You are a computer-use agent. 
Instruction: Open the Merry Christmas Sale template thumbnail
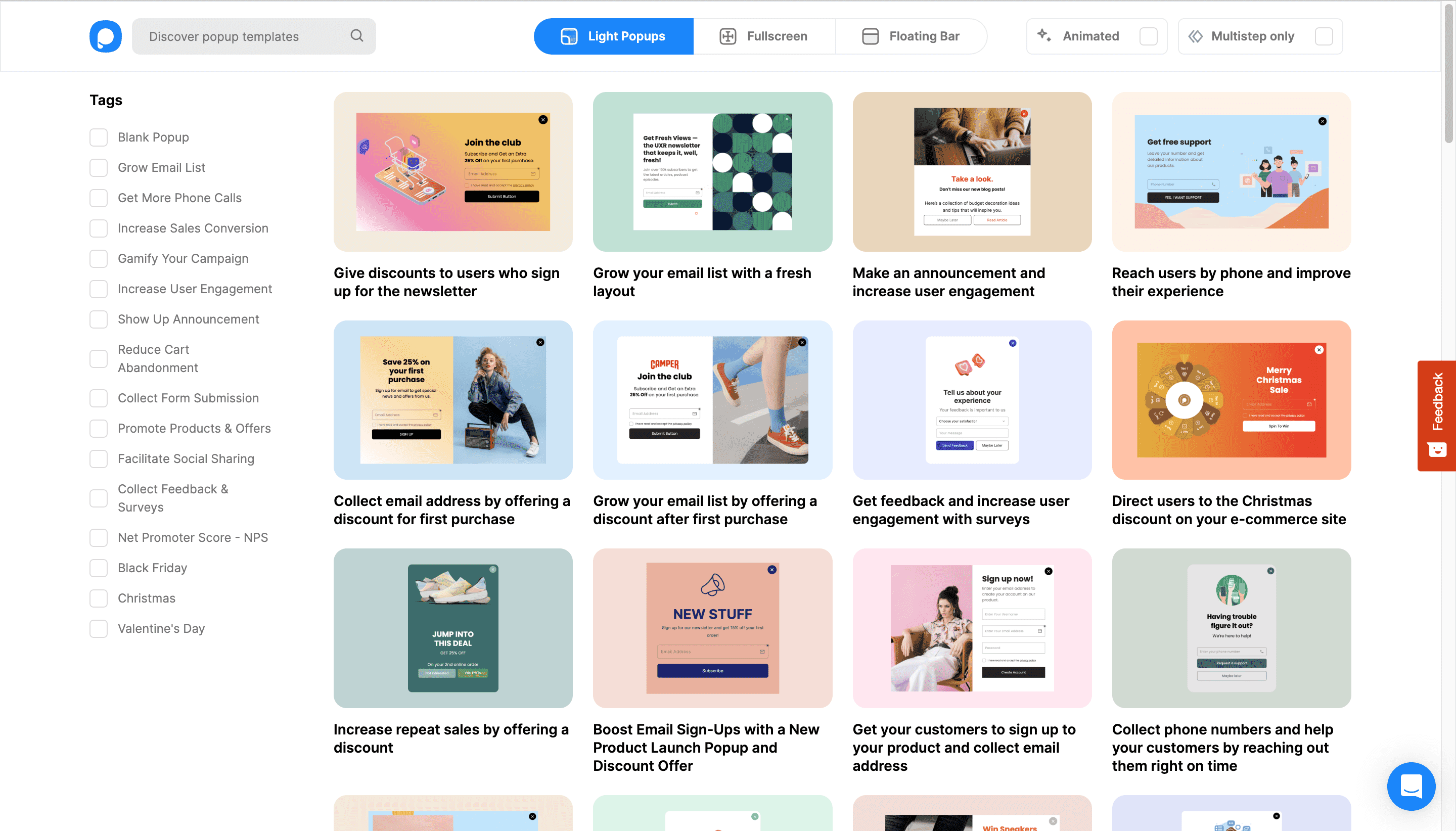[1231, 400]
